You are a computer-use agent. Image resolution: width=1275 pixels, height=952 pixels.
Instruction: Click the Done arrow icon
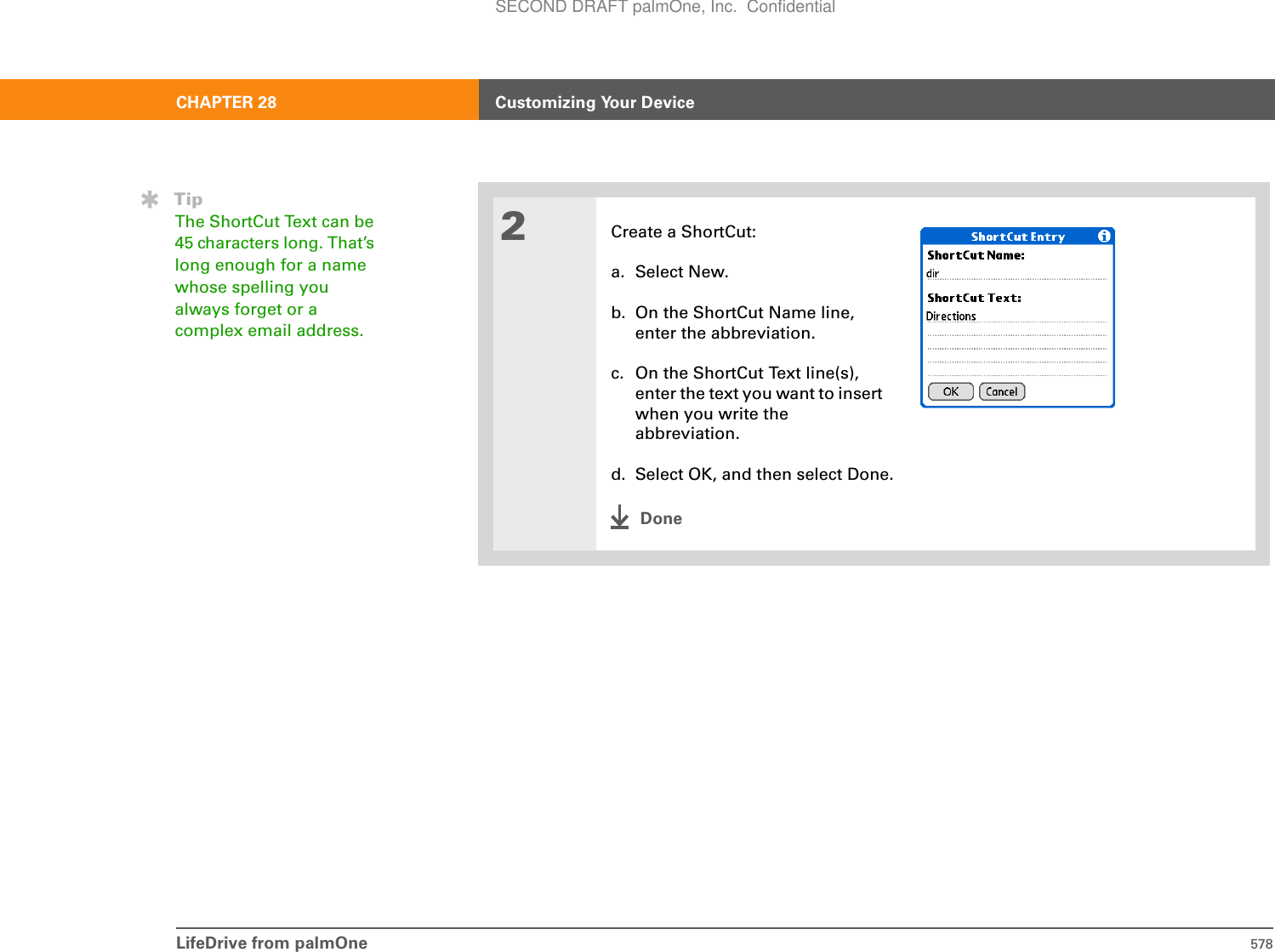[x=620, y=517]
